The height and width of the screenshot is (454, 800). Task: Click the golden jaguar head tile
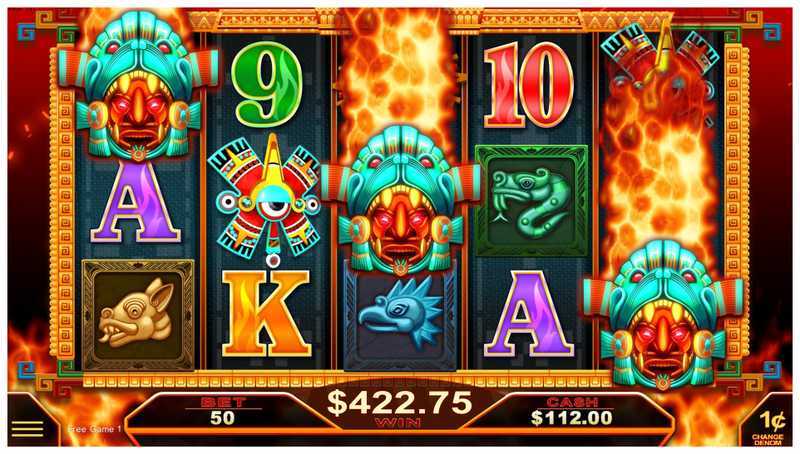click(x=138, y=314)
